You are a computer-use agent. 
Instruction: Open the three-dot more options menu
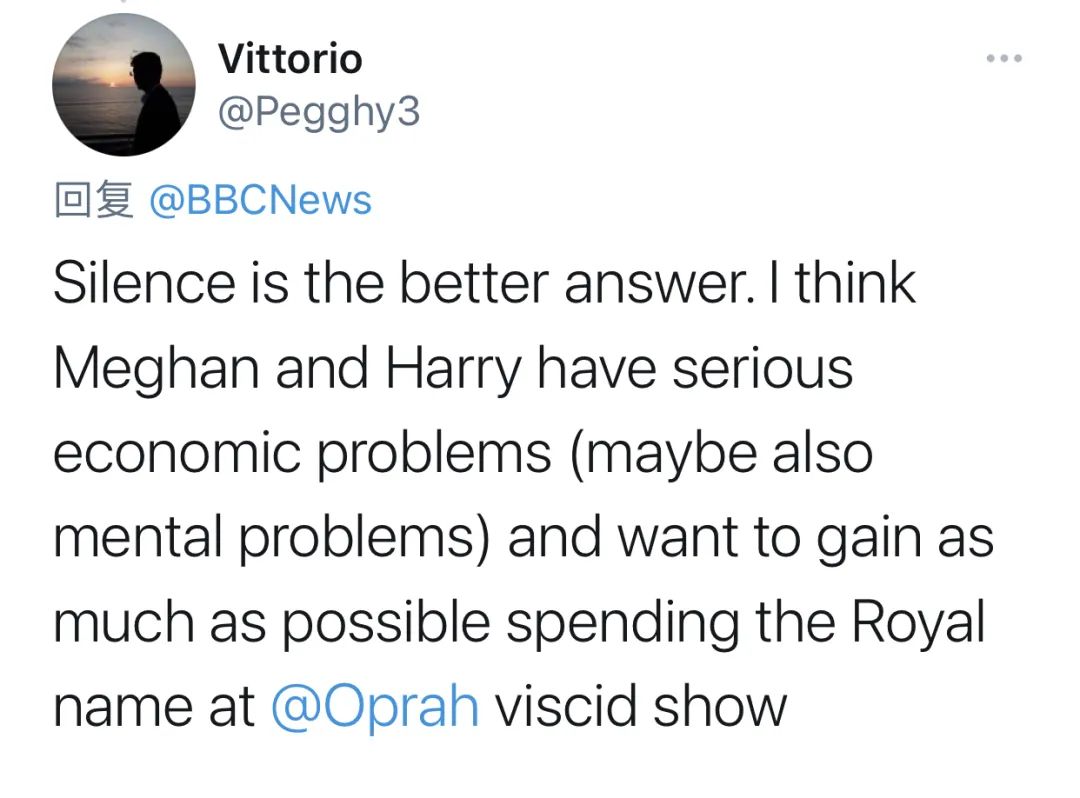[1003, 59]
